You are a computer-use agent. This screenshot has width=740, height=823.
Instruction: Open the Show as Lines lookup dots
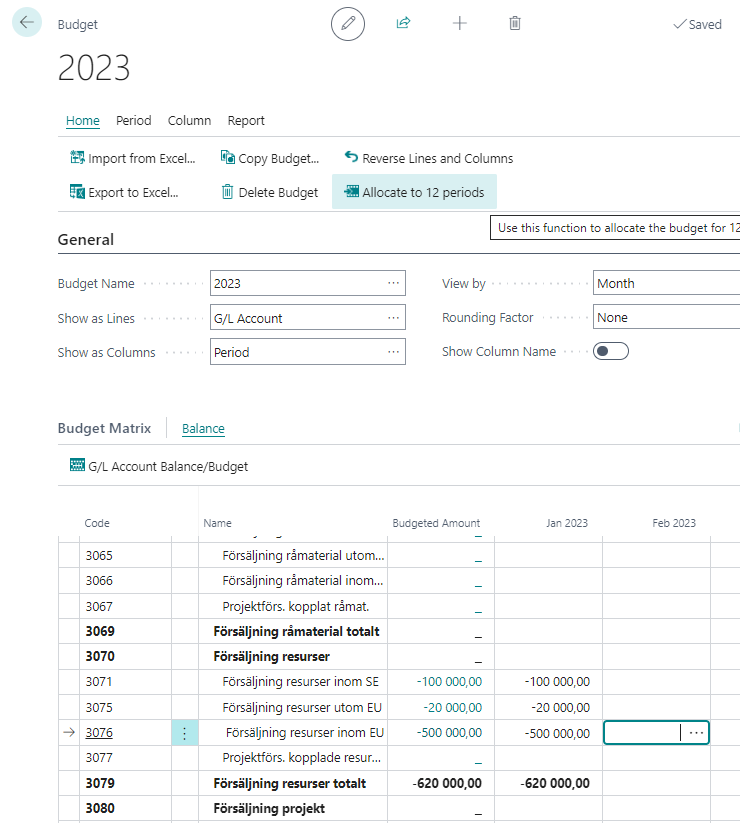(x=394, y=318)
